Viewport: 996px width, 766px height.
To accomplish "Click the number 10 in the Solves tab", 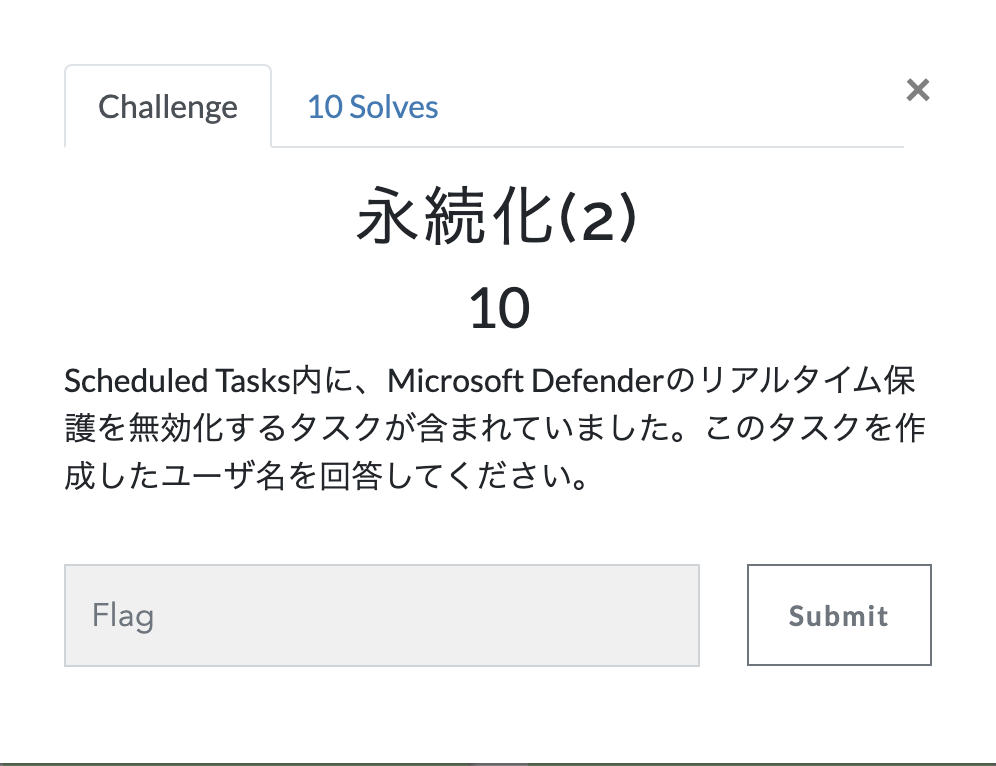I will pyautogui.click(x=325, y=107).
